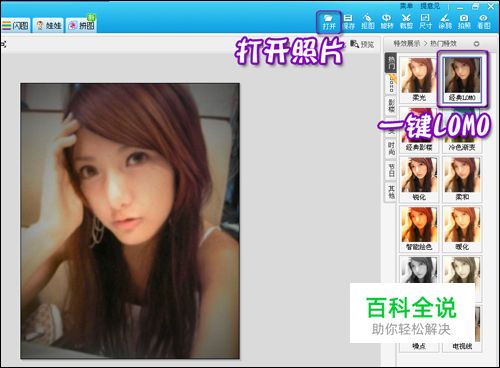Click the main photo on the canvas
The height and width of the screenshot is (368, 500).
point(130,221)
